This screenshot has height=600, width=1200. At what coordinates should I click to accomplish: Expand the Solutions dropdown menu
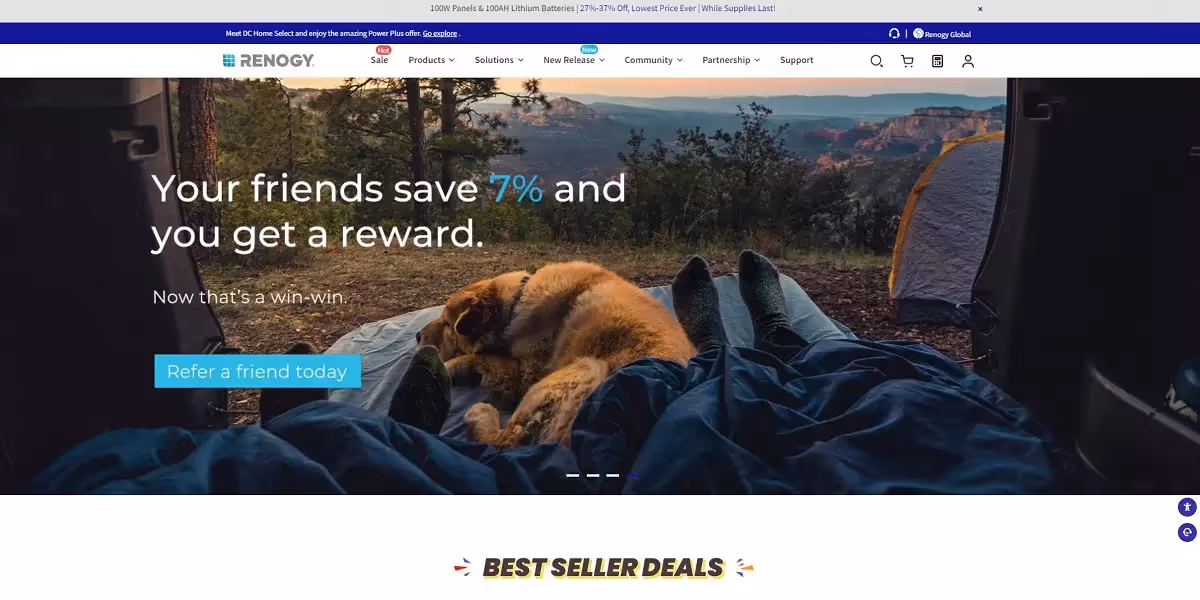click(x=499, y=60)
